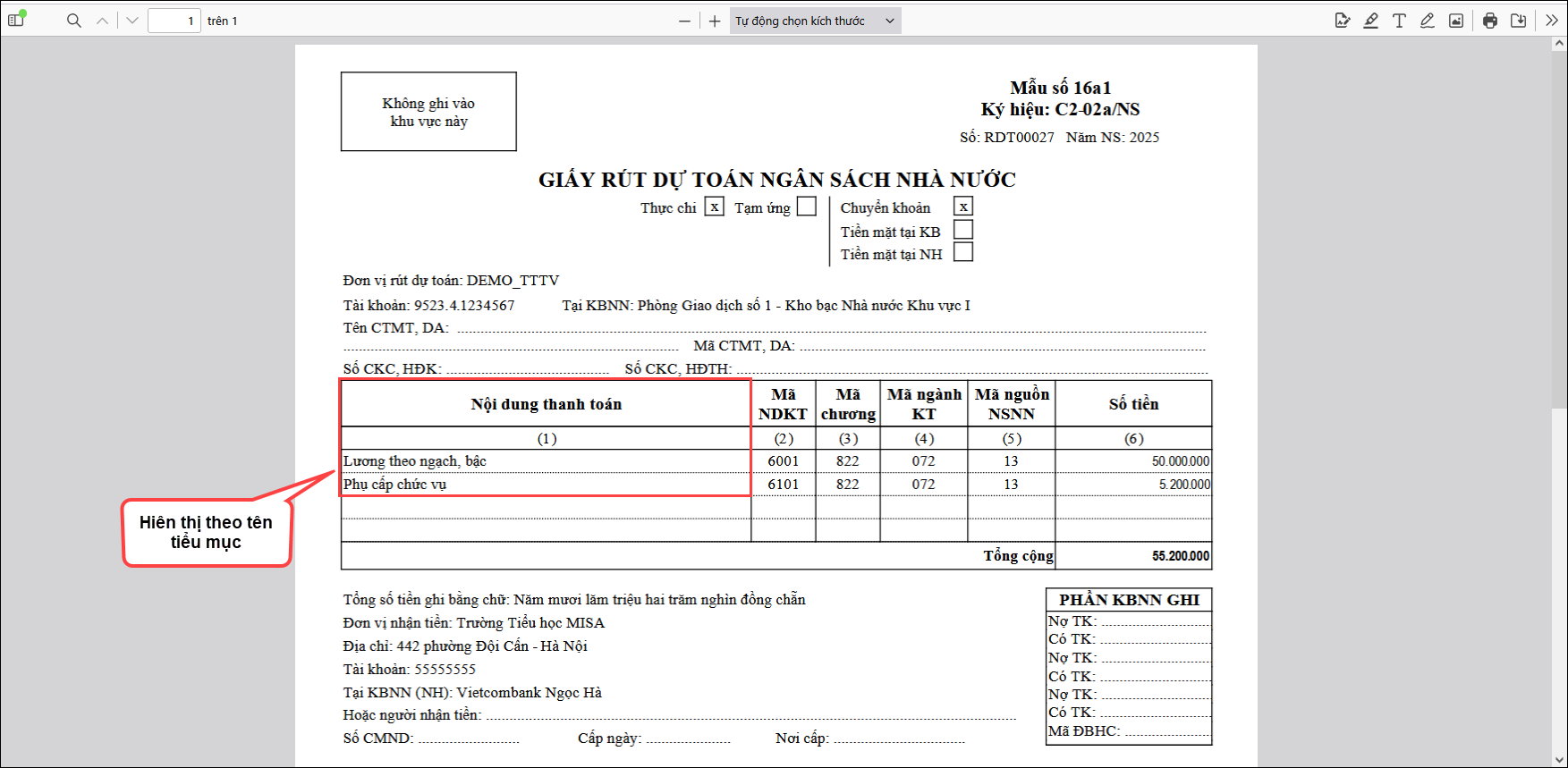Screen dimensions: 1568x768
Task: Click the 'Mẫu số 16a1' heading
Action: coord(1061,88)
